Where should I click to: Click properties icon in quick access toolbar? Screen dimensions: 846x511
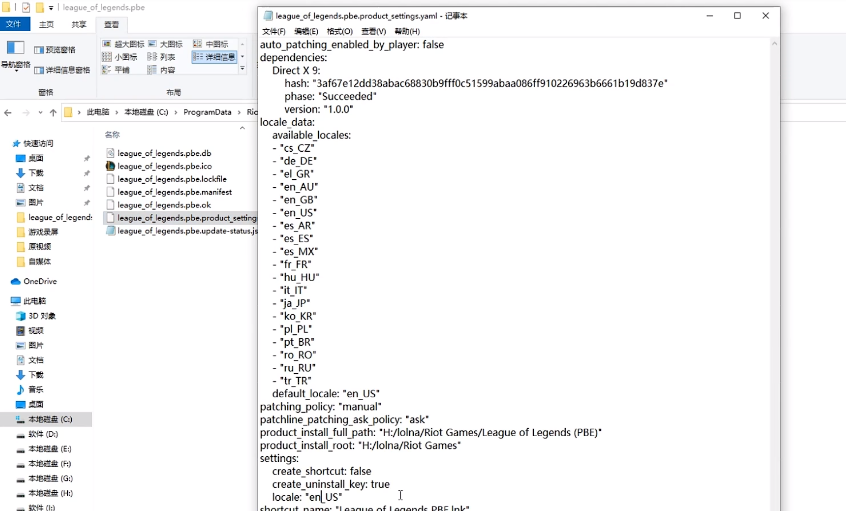point(26,8)
